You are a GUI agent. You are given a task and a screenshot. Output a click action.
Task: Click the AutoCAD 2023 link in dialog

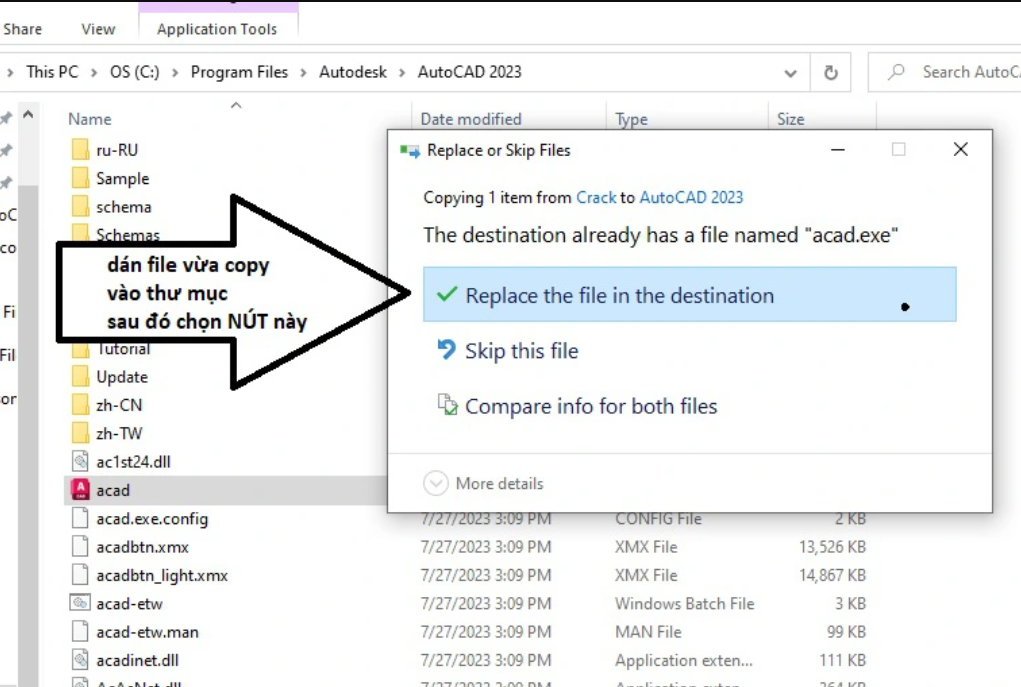tap(691, 198)
